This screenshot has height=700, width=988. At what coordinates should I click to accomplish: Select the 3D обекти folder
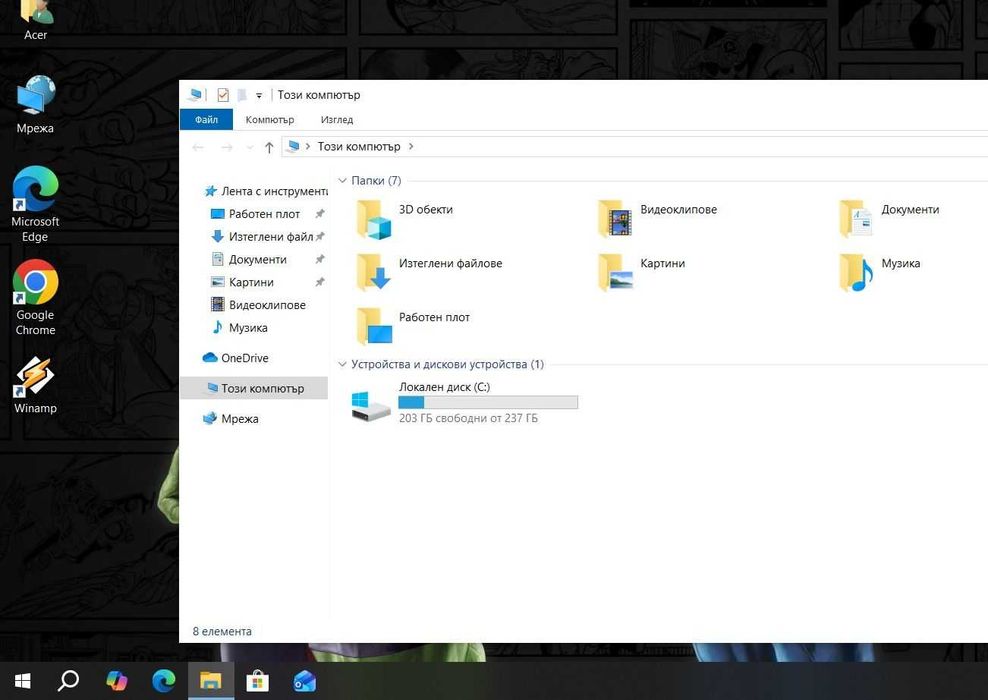tap(405, 219)
